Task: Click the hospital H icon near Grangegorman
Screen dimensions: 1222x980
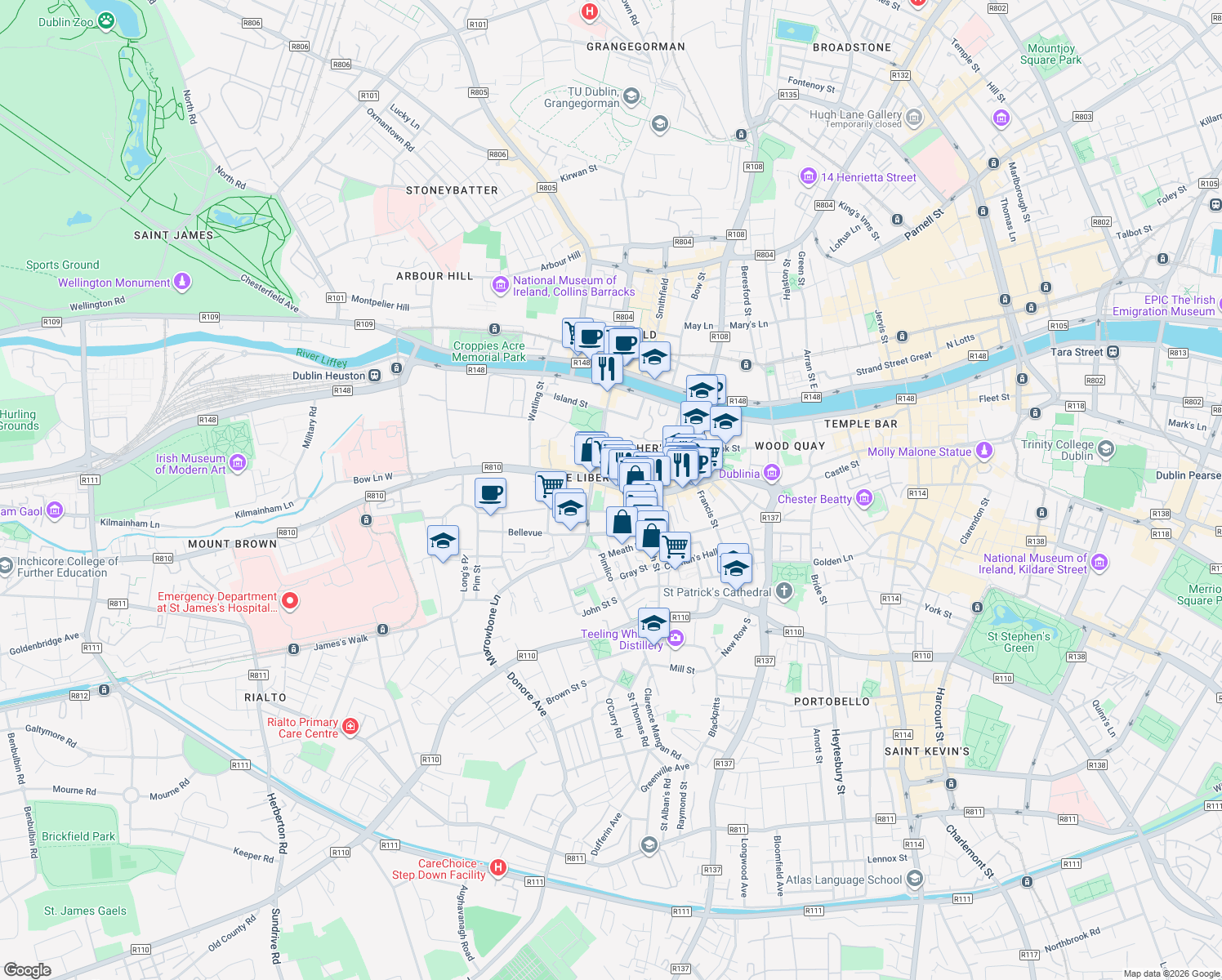Action: [589, 11]
